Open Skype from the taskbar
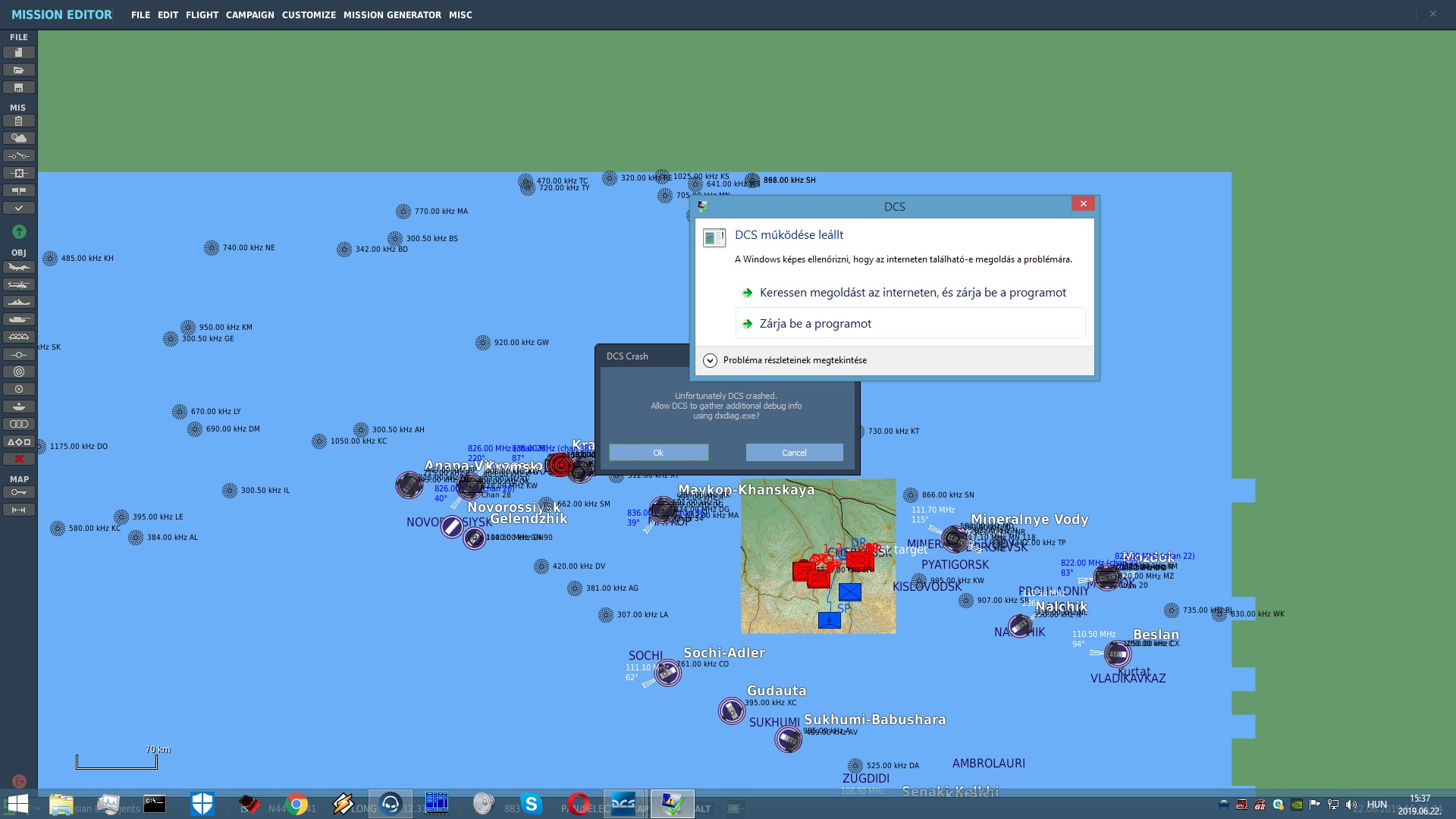This screenshot has height=819, width=1456. (532, 804)
